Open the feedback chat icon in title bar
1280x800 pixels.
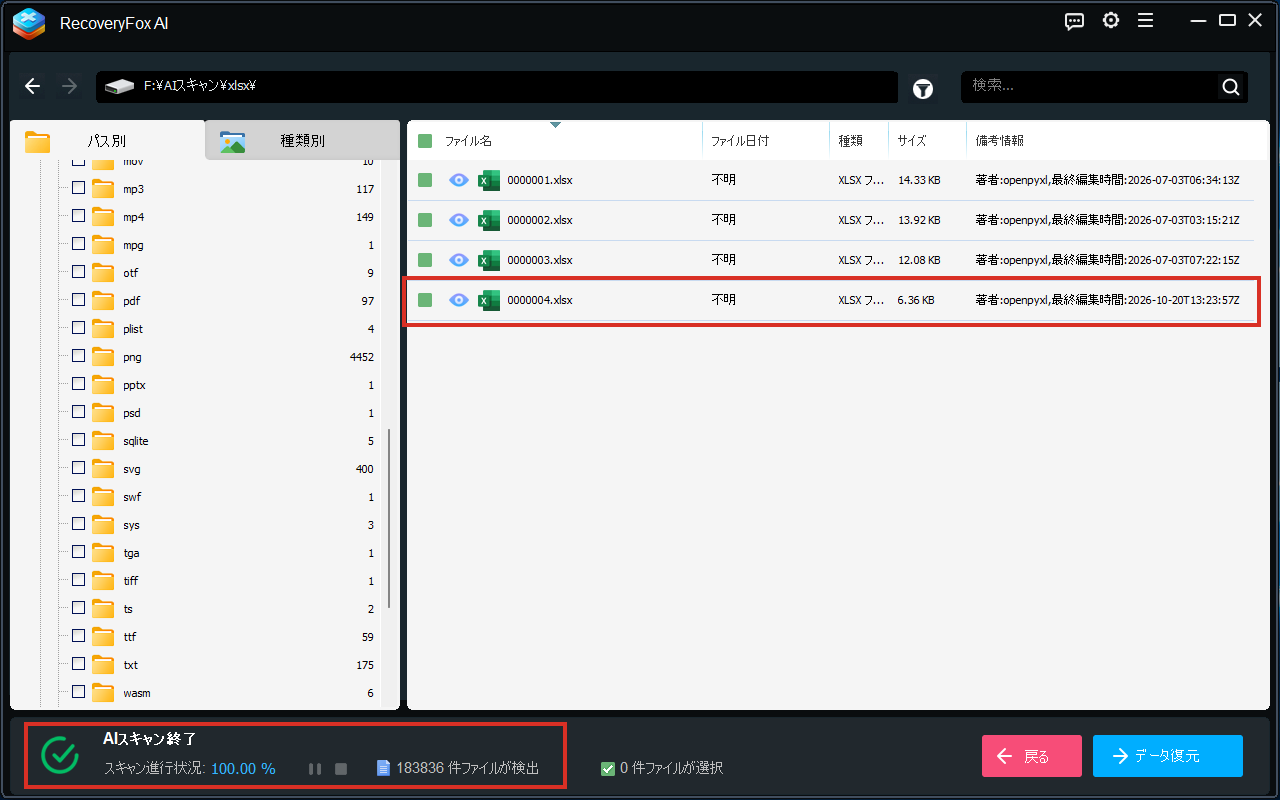1075,21
